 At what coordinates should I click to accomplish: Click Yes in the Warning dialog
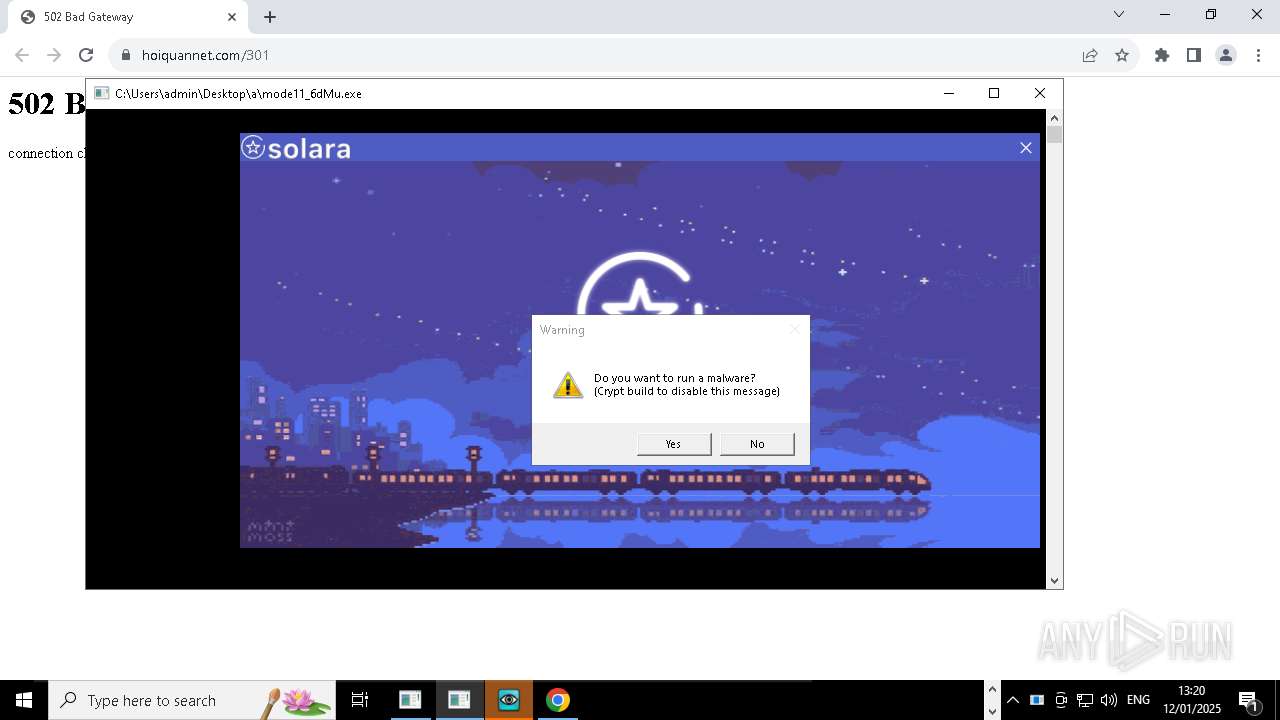pos(674,444)
